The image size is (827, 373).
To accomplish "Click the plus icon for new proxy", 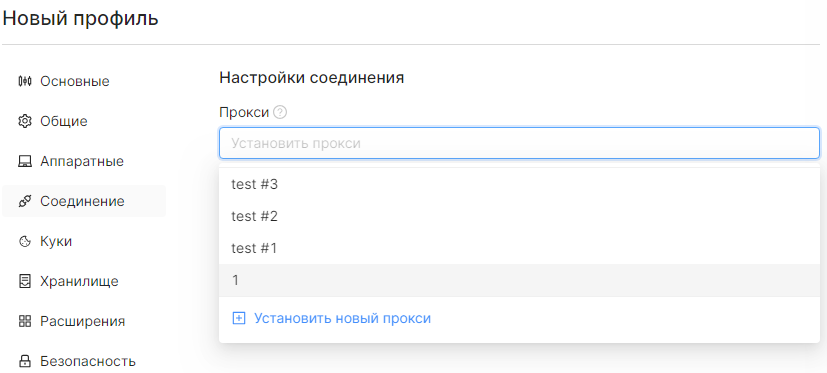I will click(x=239, y=319).
